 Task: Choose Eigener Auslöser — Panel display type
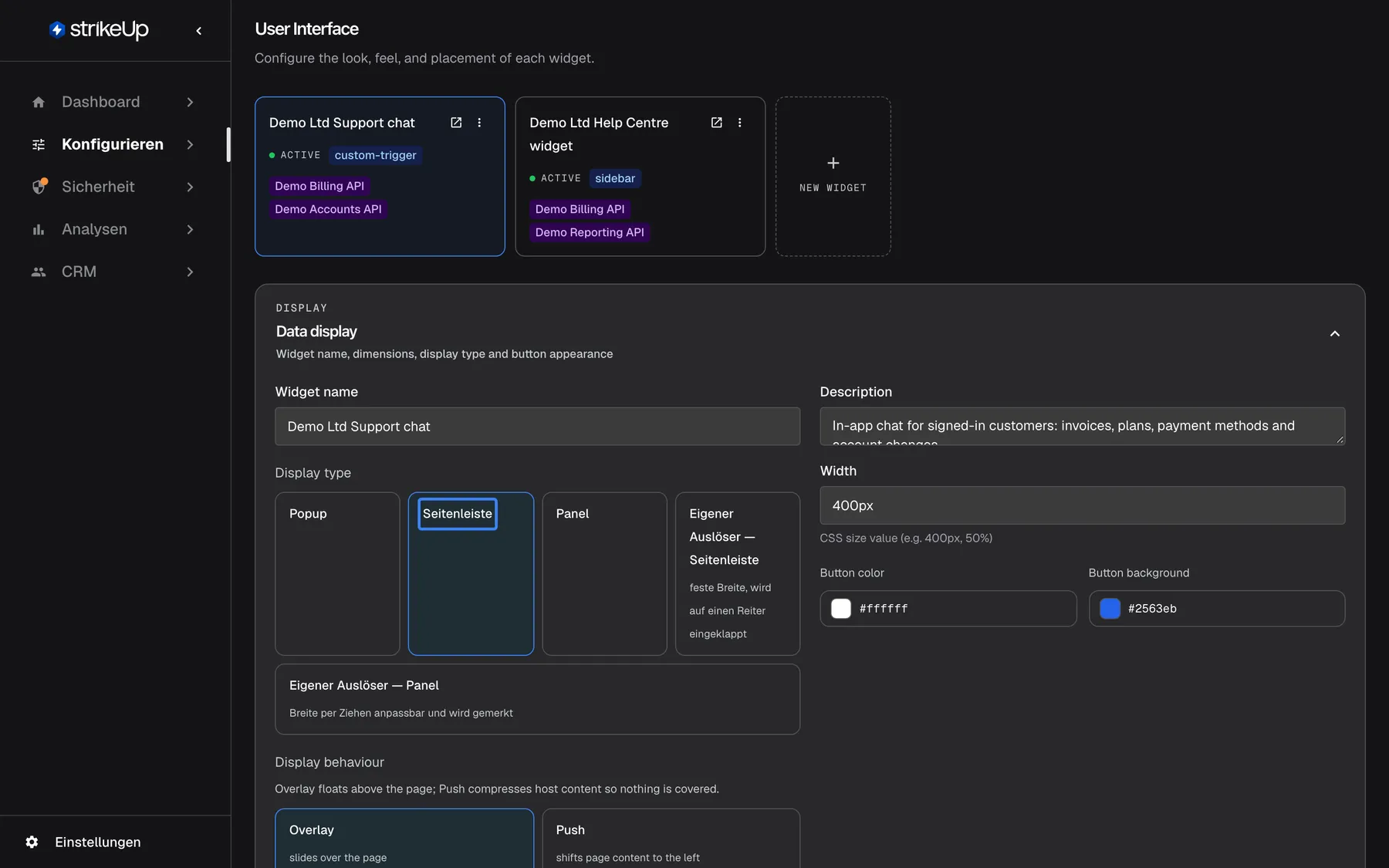(537, 699)
